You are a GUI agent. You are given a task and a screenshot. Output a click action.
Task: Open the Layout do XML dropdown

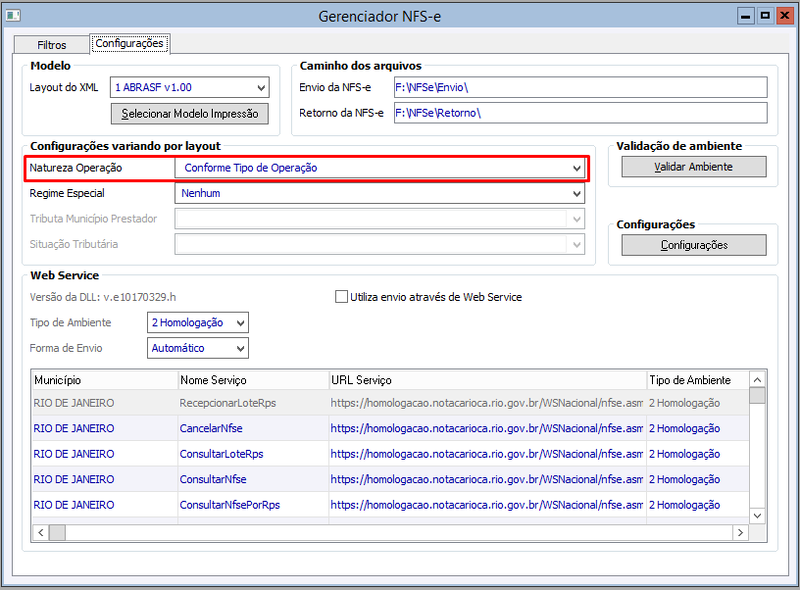tap(190, 87)
